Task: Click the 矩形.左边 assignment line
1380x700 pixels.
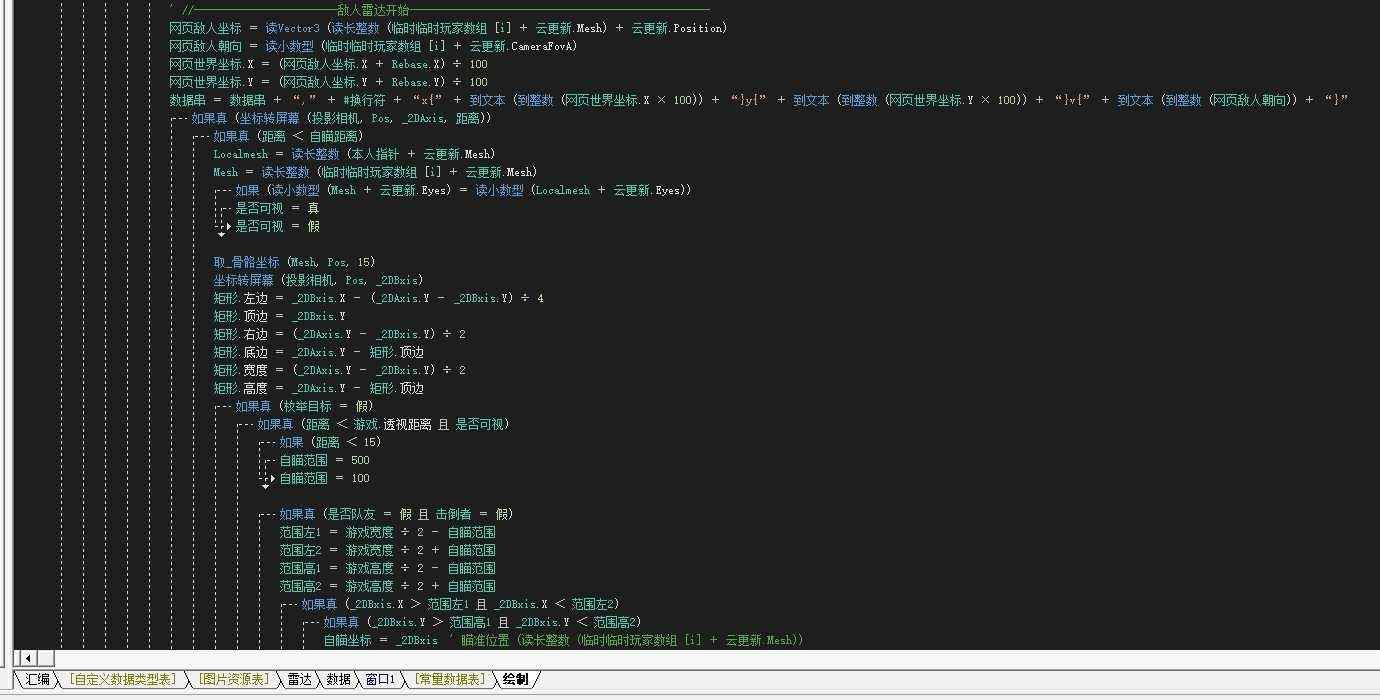Action: (x=377, y=298)
